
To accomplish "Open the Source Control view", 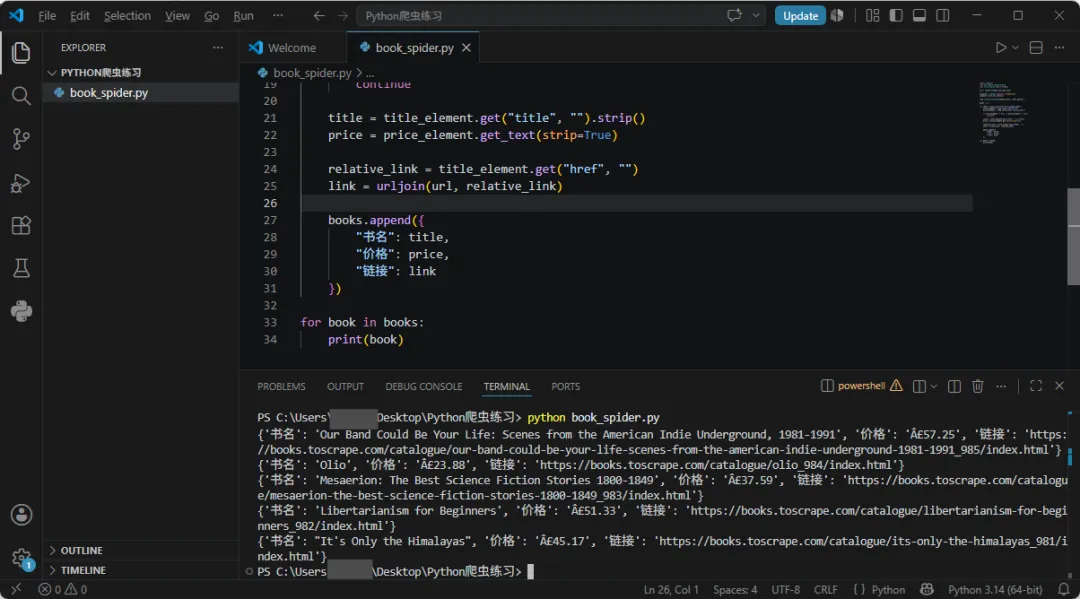I will click(x=21, y=139).
